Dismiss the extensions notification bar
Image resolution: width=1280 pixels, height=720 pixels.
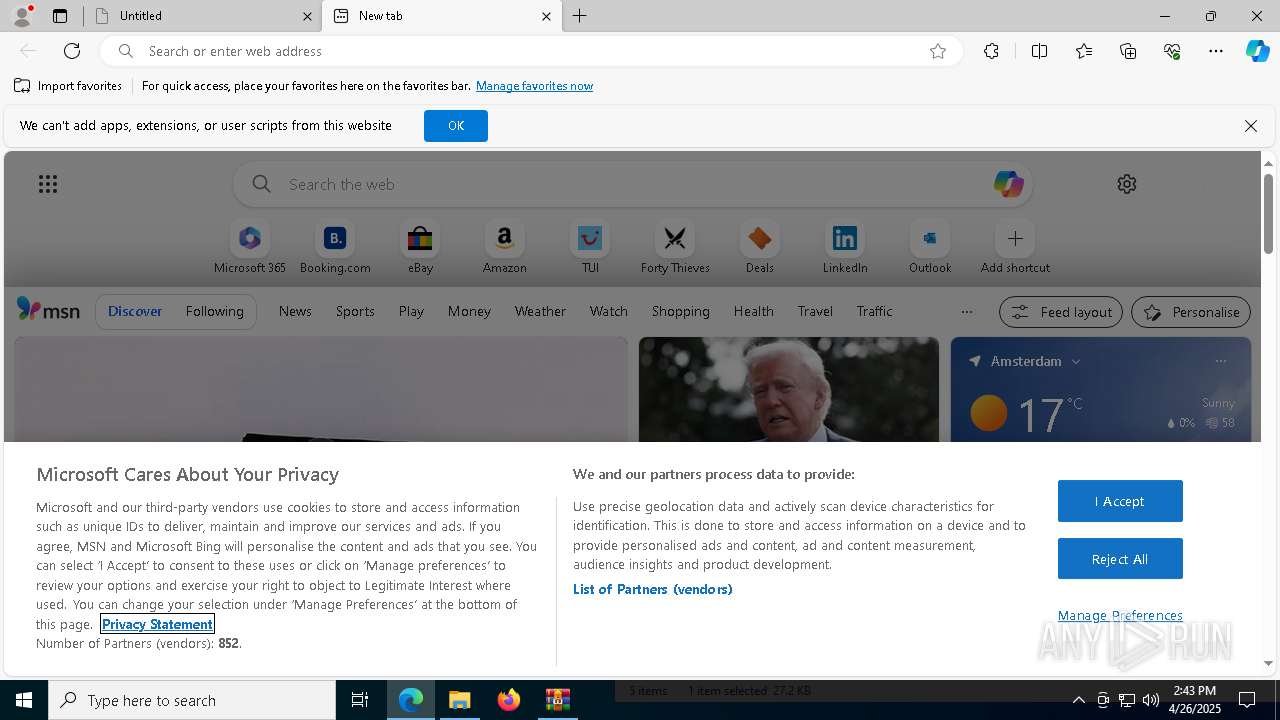point(1250,126)
